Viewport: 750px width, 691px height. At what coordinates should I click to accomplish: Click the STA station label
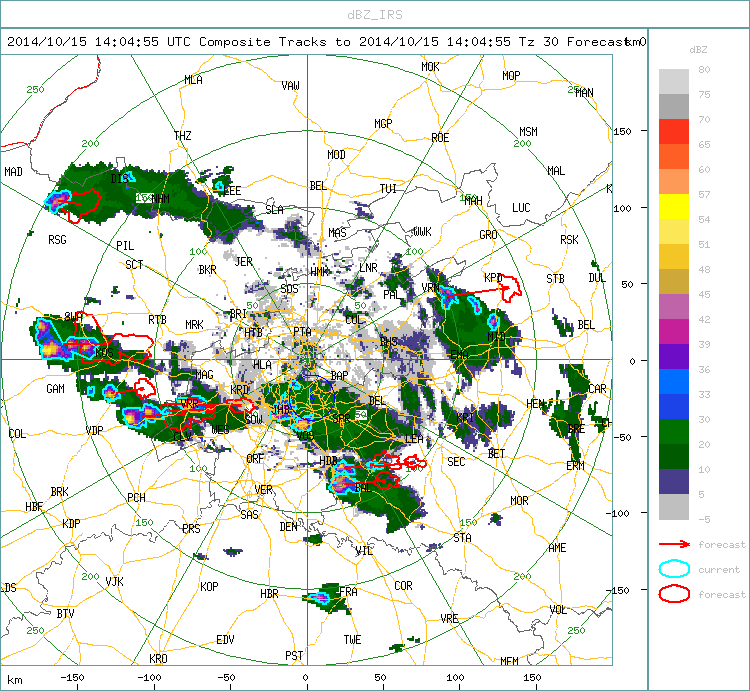coord(463,538)
